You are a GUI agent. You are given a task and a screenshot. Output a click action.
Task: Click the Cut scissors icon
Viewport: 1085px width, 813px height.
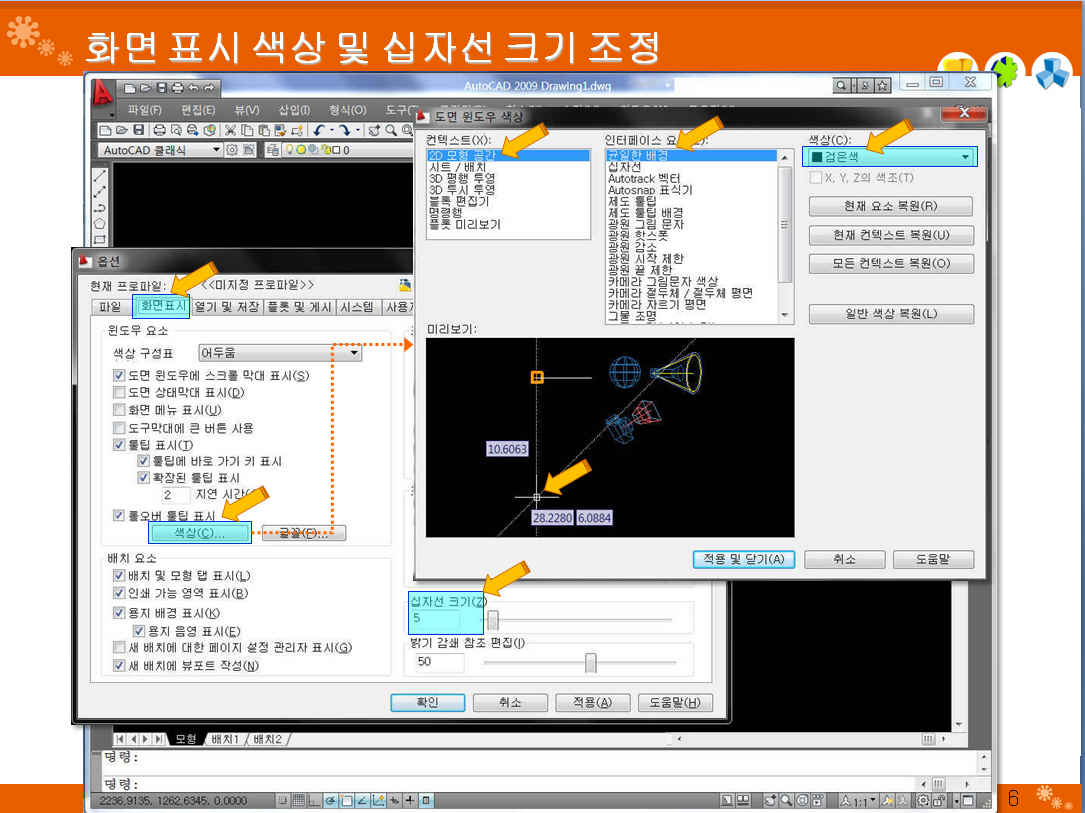tap(231, 130)
